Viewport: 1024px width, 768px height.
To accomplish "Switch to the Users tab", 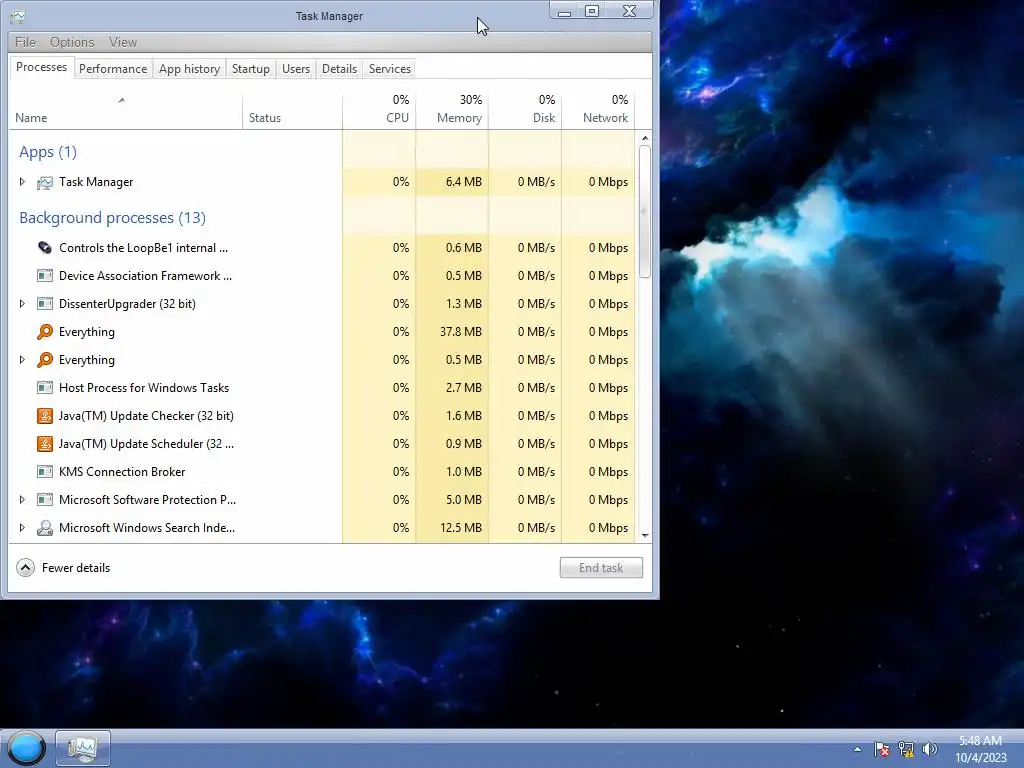I will (x=296, y=69).
